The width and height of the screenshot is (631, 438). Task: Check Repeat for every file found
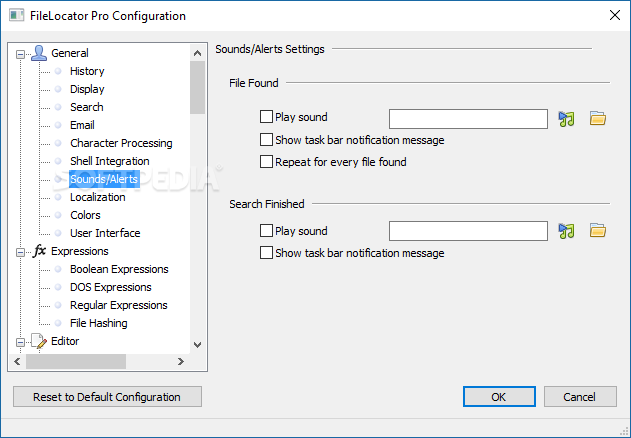tap(266, 161)
